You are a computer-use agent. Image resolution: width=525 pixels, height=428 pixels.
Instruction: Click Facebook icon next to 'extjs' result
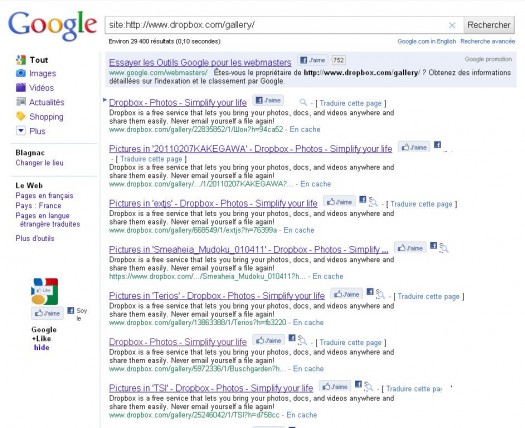pos(363,200)
